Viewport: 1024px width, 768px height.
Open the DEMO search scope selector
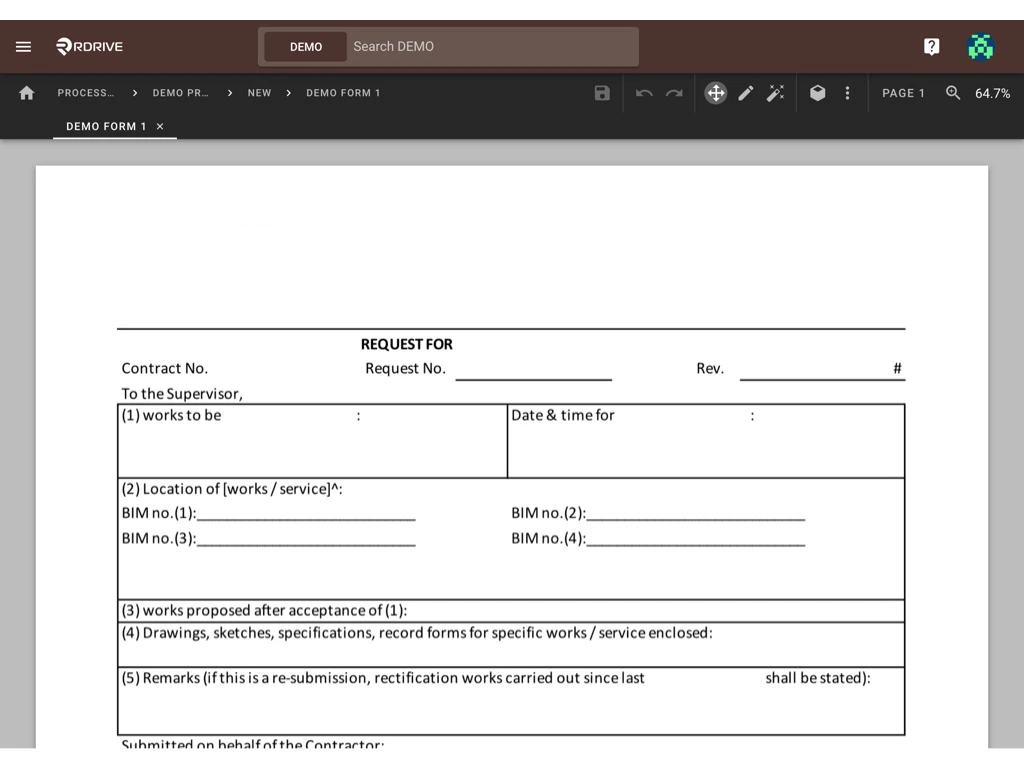[x=305, y=46]
